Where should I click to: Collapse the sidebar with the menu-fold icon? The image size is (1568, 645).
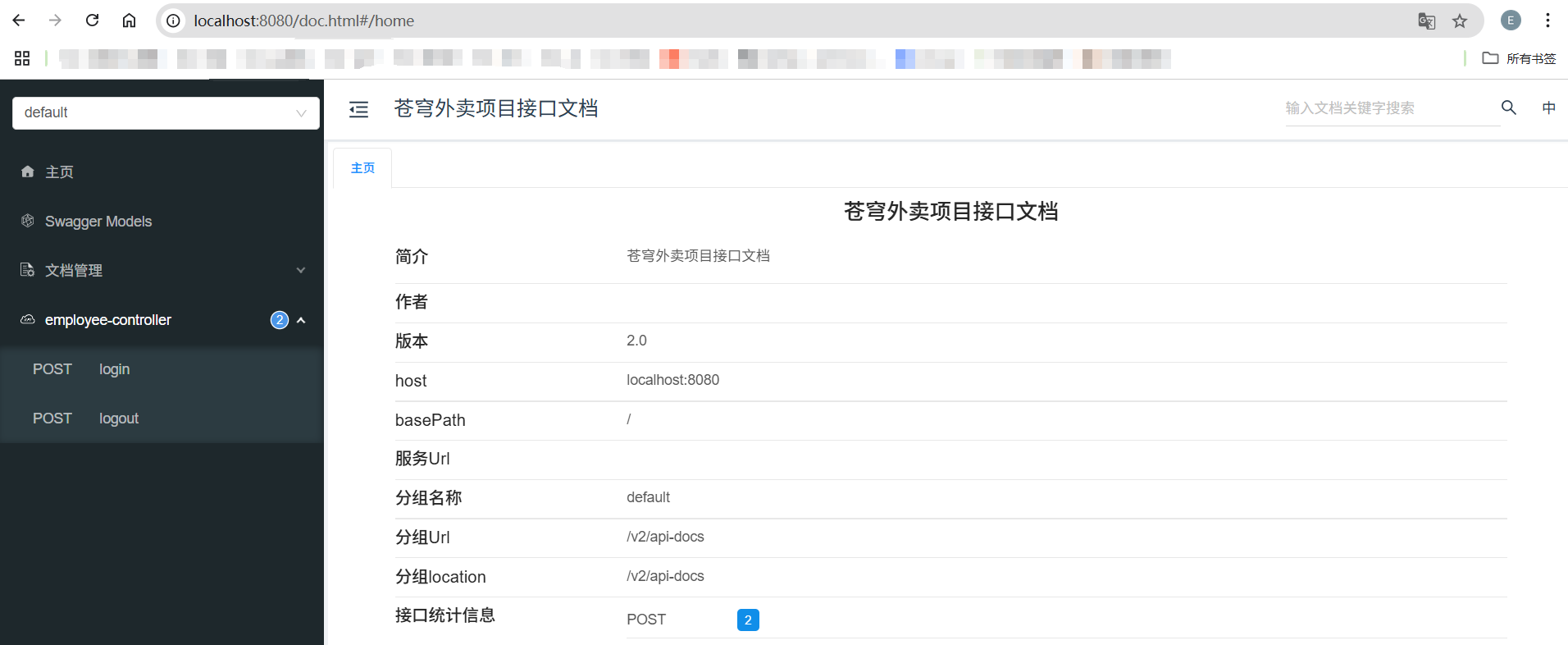pos(358,109)
